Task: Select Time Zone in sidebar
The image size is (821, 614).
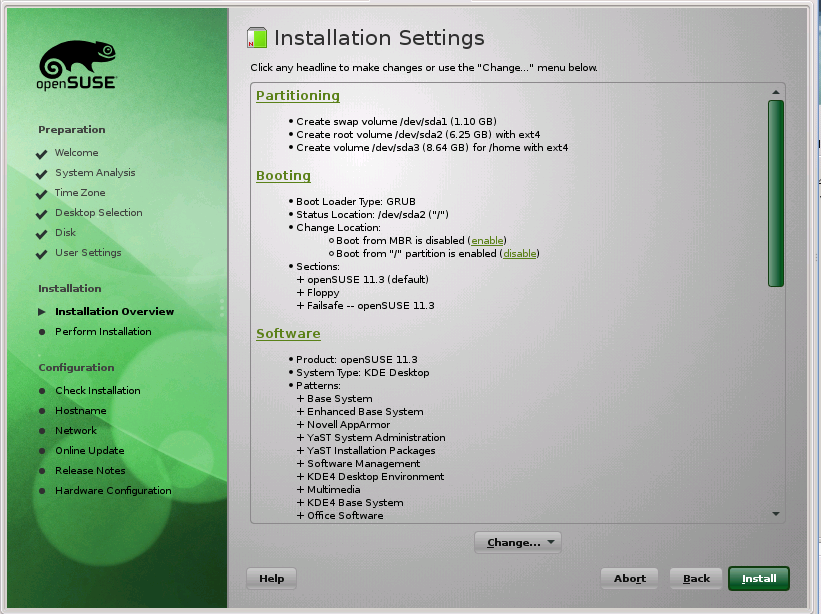Action: pos(80,192)
